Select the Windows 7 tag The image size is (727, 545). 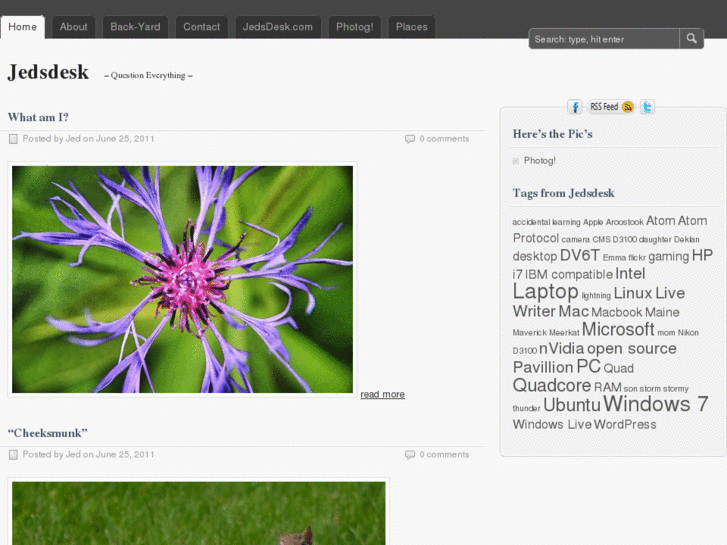656,404
